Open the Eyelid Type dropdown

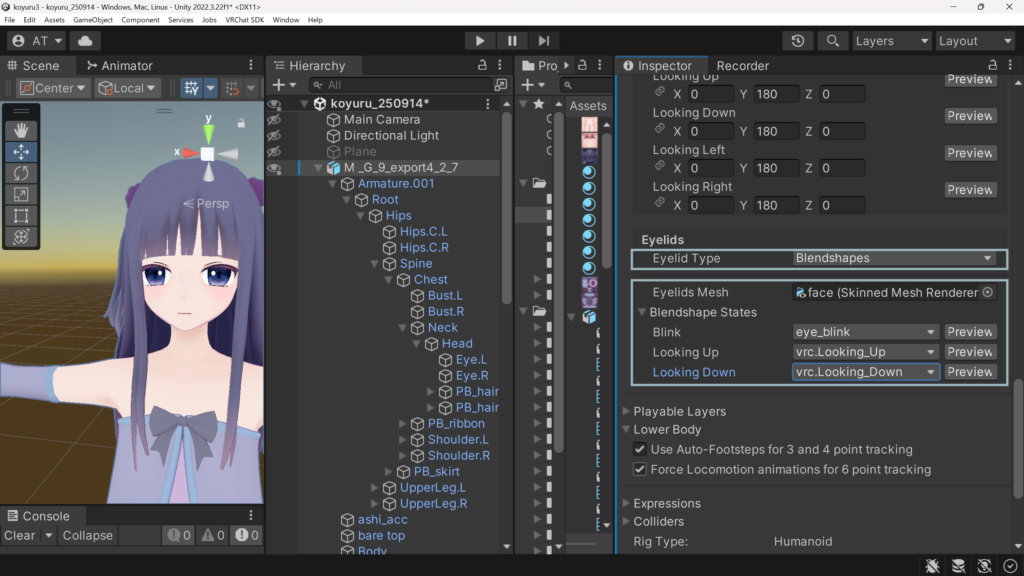[x=894, y=258]
